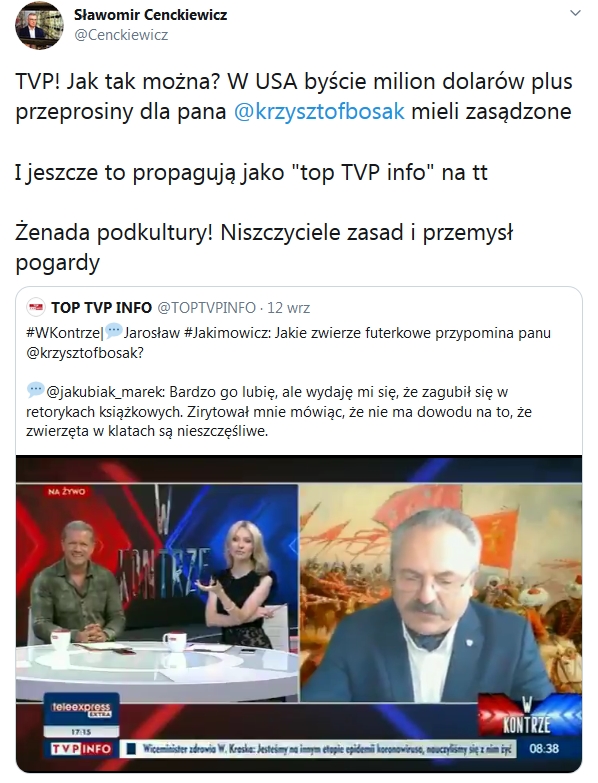Open the 12 wrz timestamp

click(x=289, y=308)
